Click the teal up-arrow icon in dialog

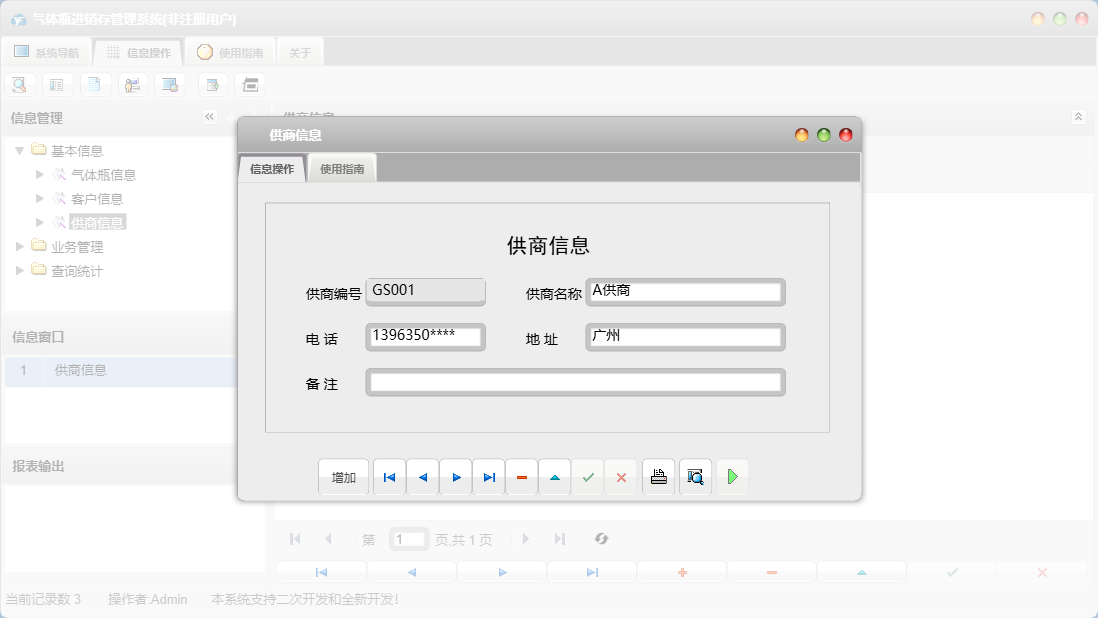click(555, 478)
